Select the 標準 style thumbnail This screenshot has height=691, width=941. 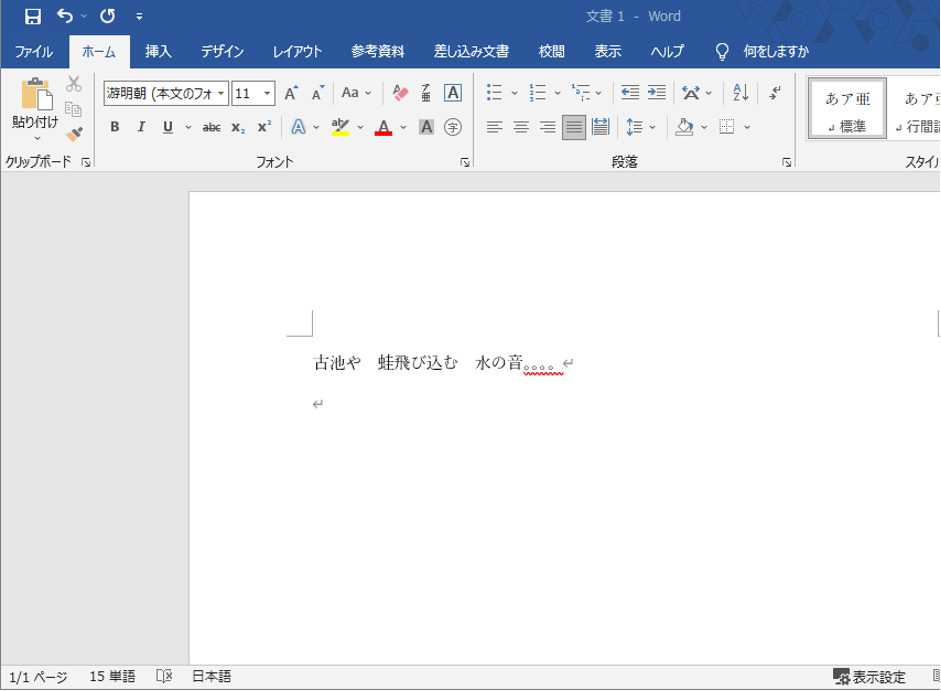click(x=846, y=110)
